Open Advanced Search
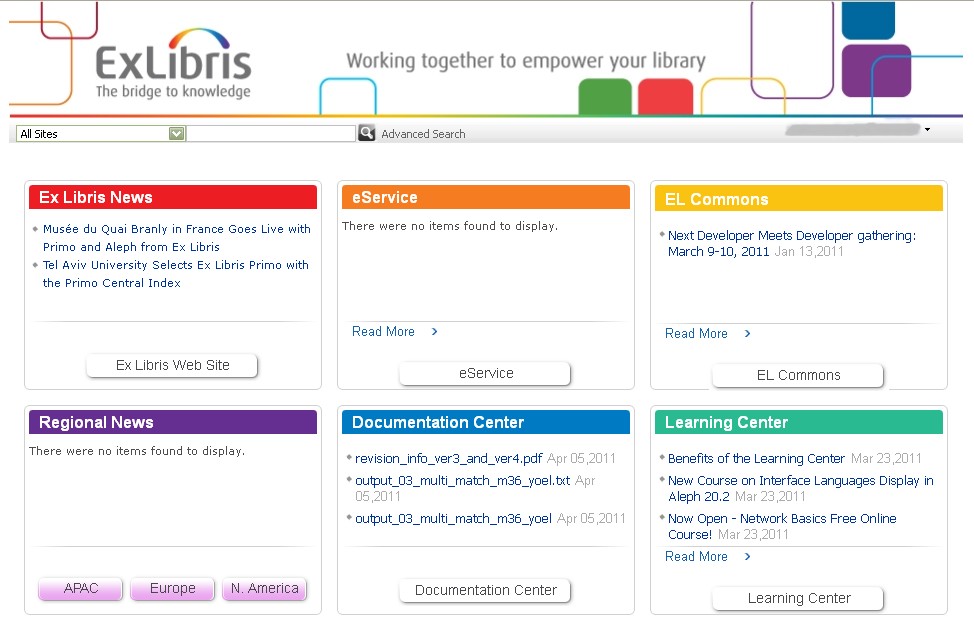This screenshot has height=630, width=974. (423, 134)
